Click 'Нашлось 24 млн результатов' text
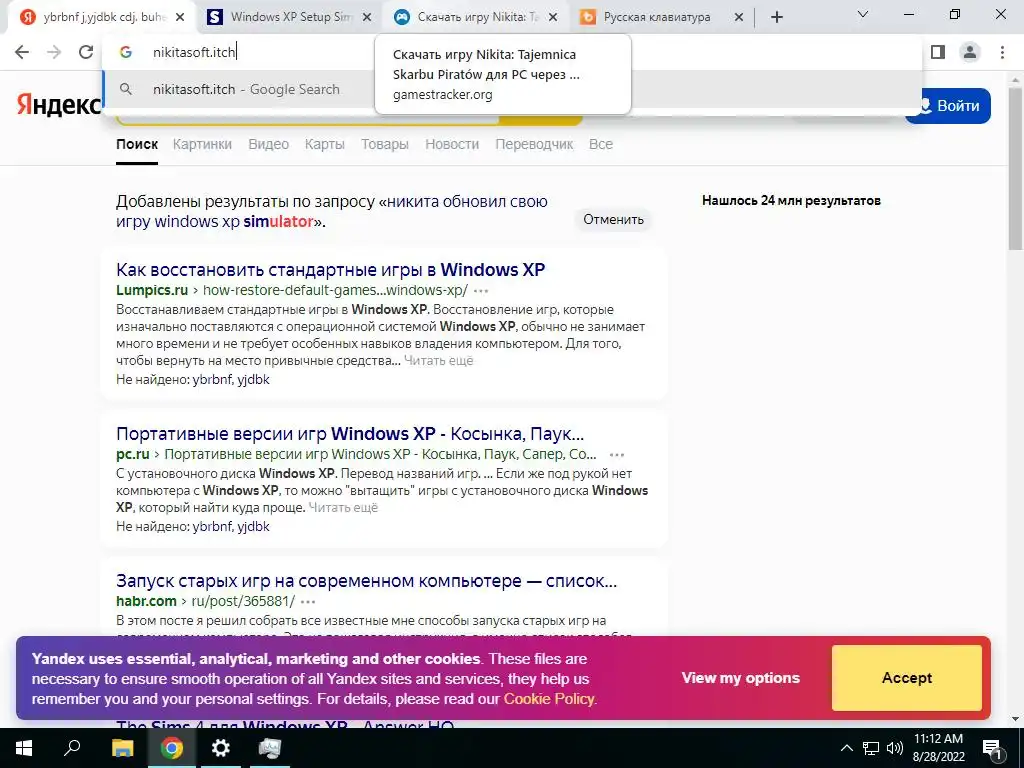The image size is (1024, 768). [791, 200]
